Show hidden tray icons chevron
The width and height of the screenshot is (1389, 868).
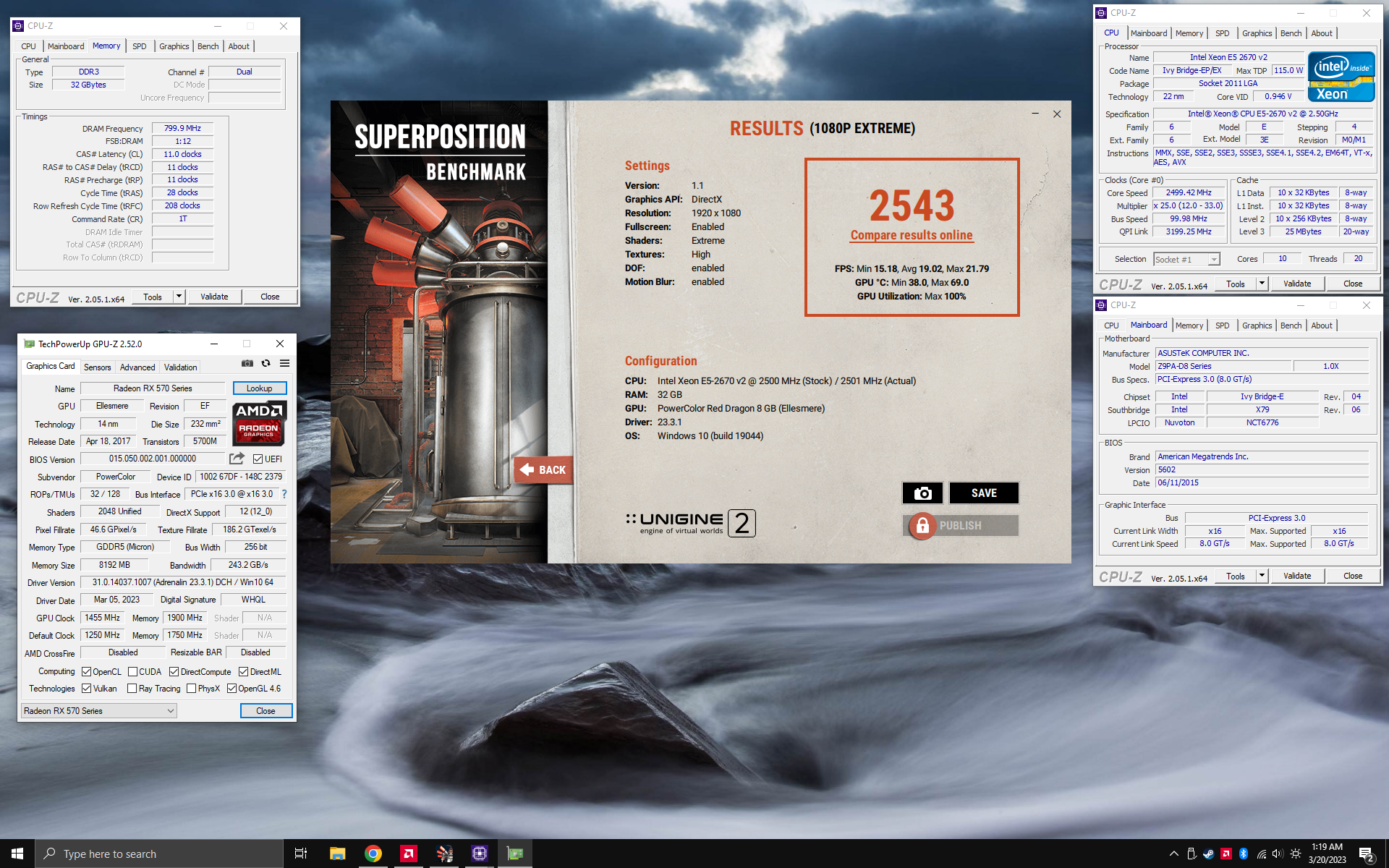pyautogui.click(x=1173, y=854)
